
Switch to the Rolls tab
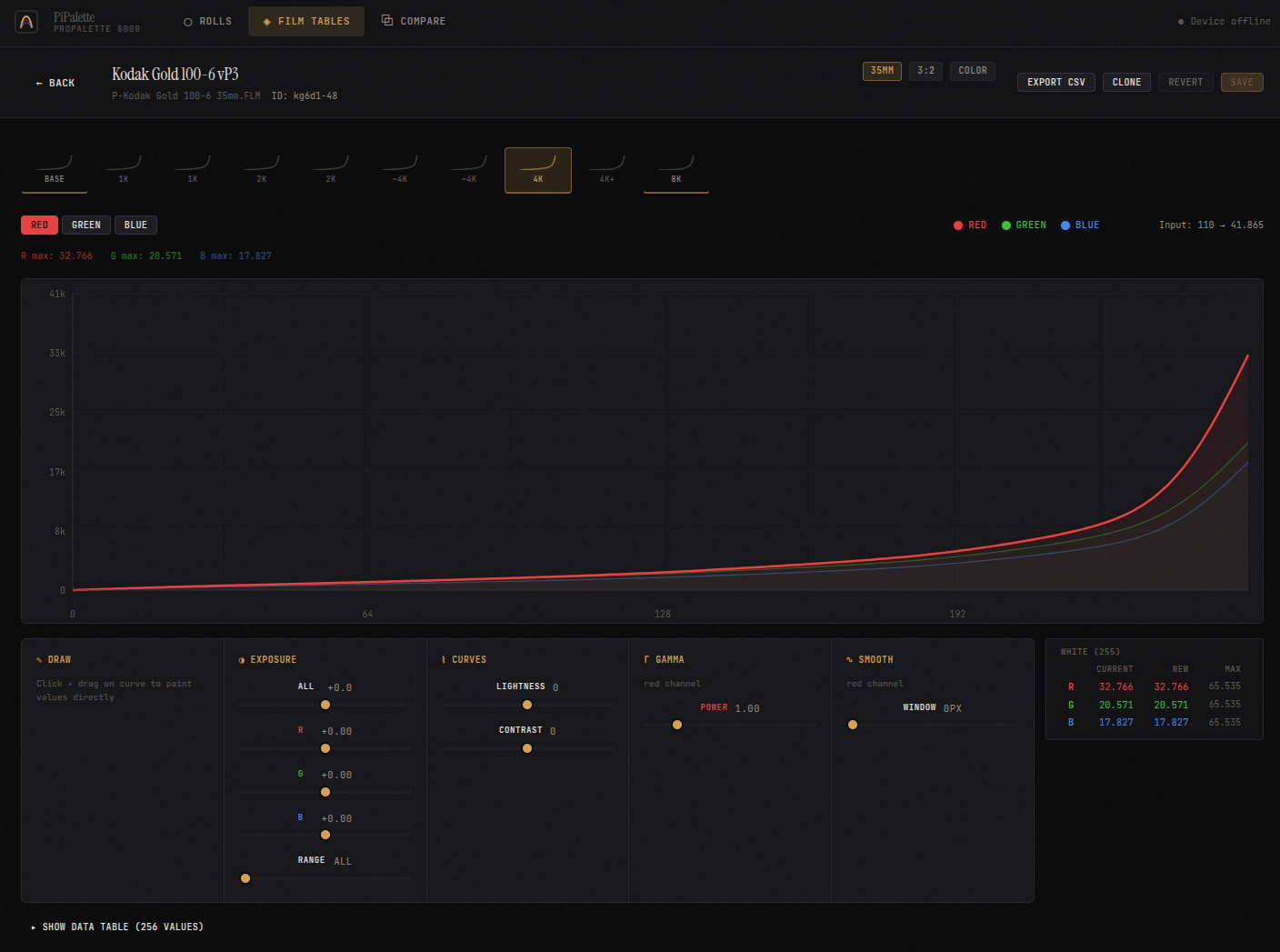[207, 22]
